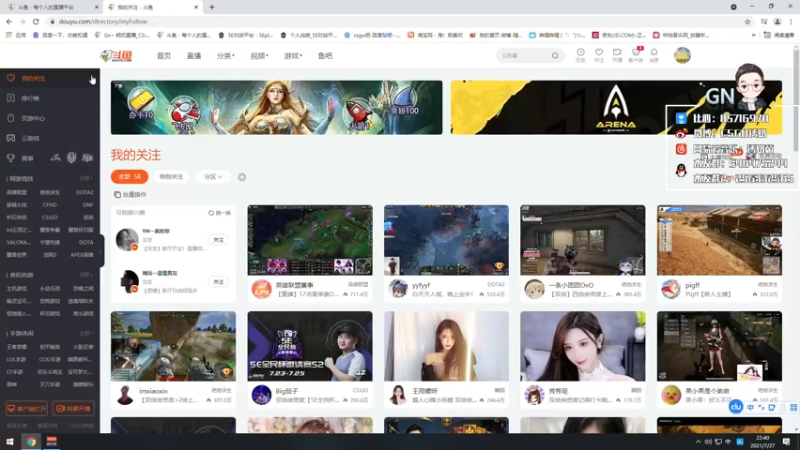Open the 5E tournament stream thumbnail

pyautogui.click(x=310, y=346)
